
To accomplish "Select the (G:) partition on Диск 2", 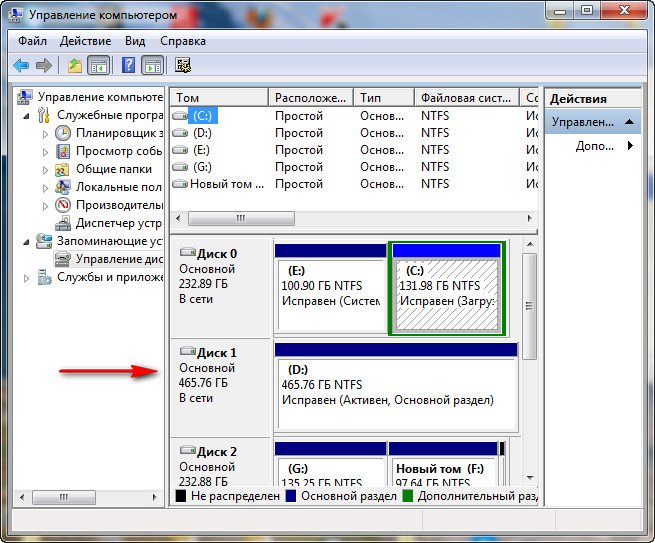I will click(x=330, y=464).
